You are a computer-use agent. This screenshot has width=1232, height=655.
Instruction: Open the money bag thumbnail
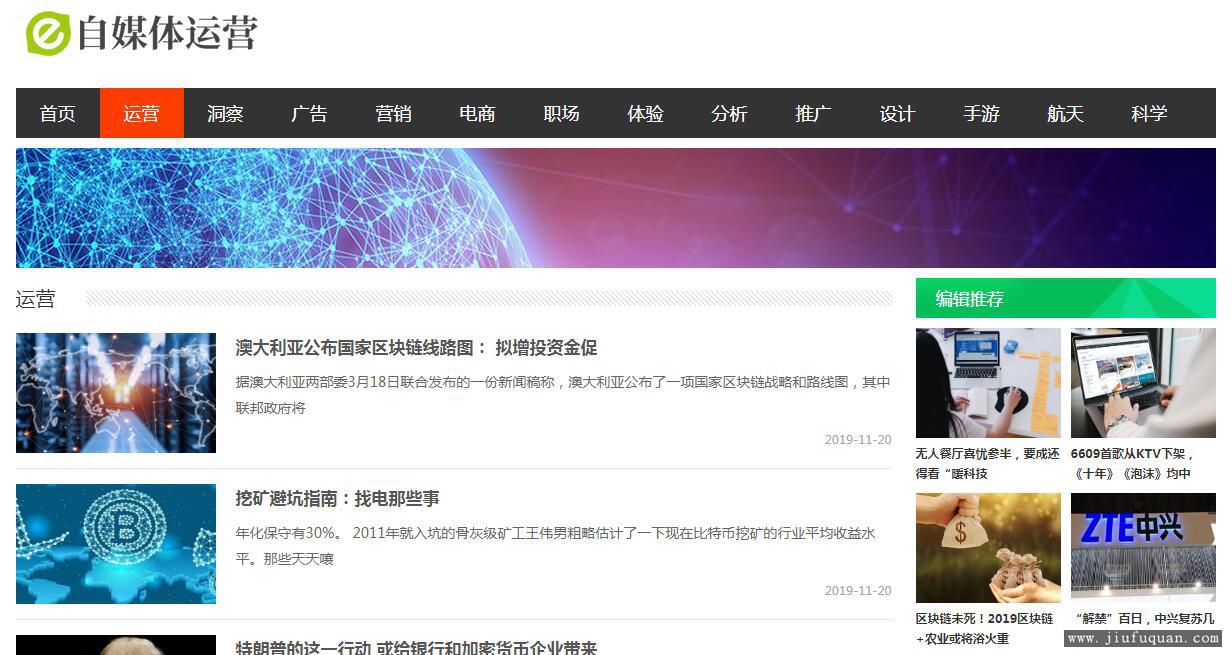988,548
